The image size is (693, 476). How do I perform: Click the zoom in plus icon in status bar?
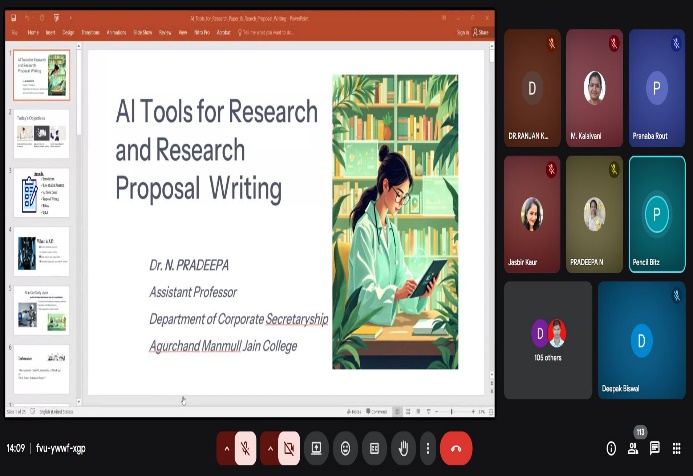473,411
